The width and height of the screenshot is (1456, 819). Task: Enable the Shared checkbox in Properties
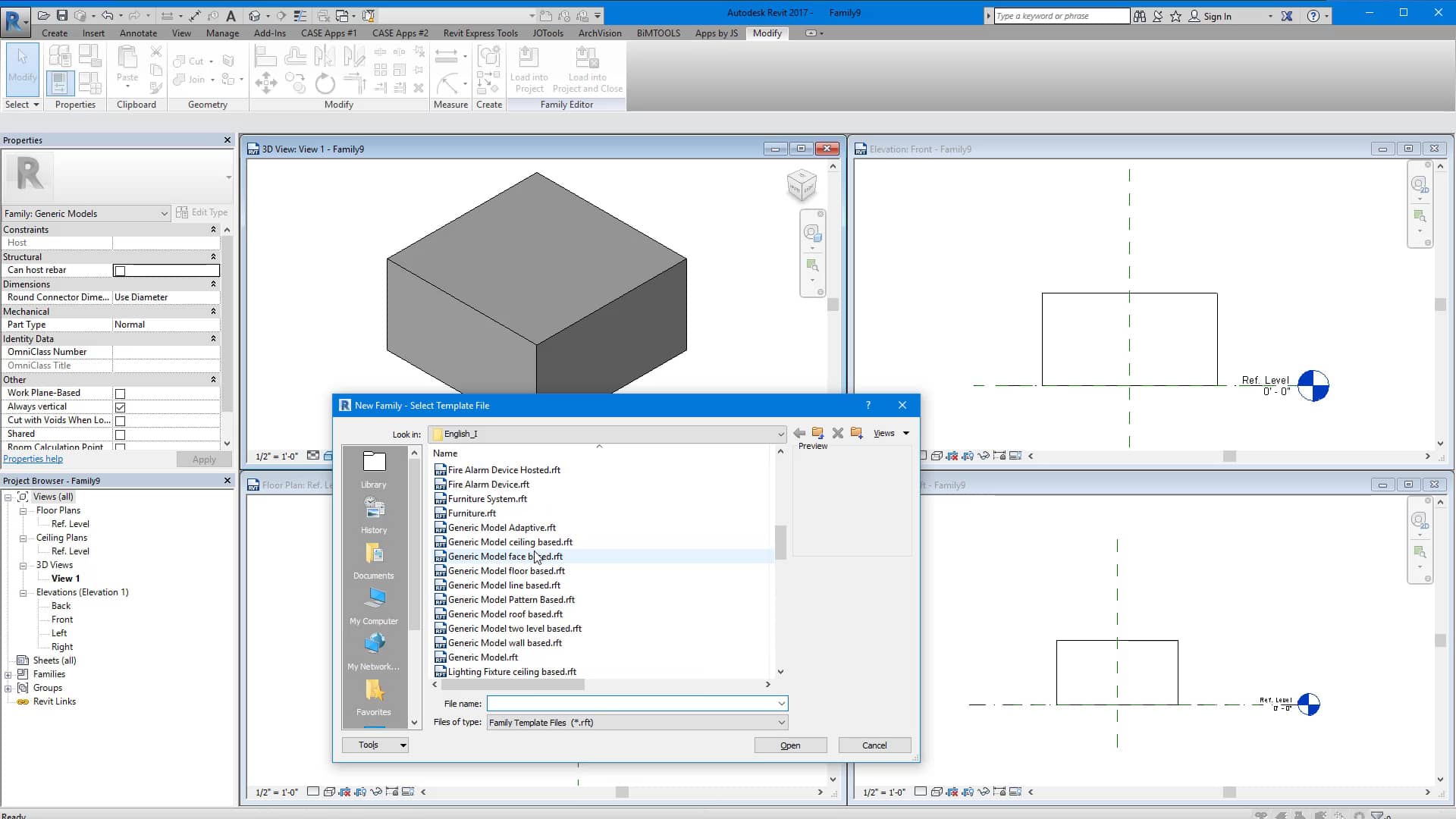pyautogui.click(x=120, y=434)
